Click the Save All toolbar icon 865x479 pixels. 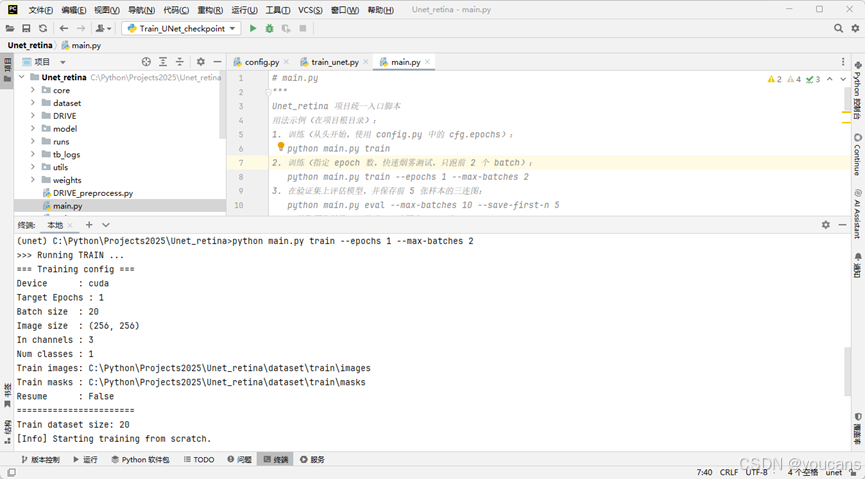click(x=26, y=28)
